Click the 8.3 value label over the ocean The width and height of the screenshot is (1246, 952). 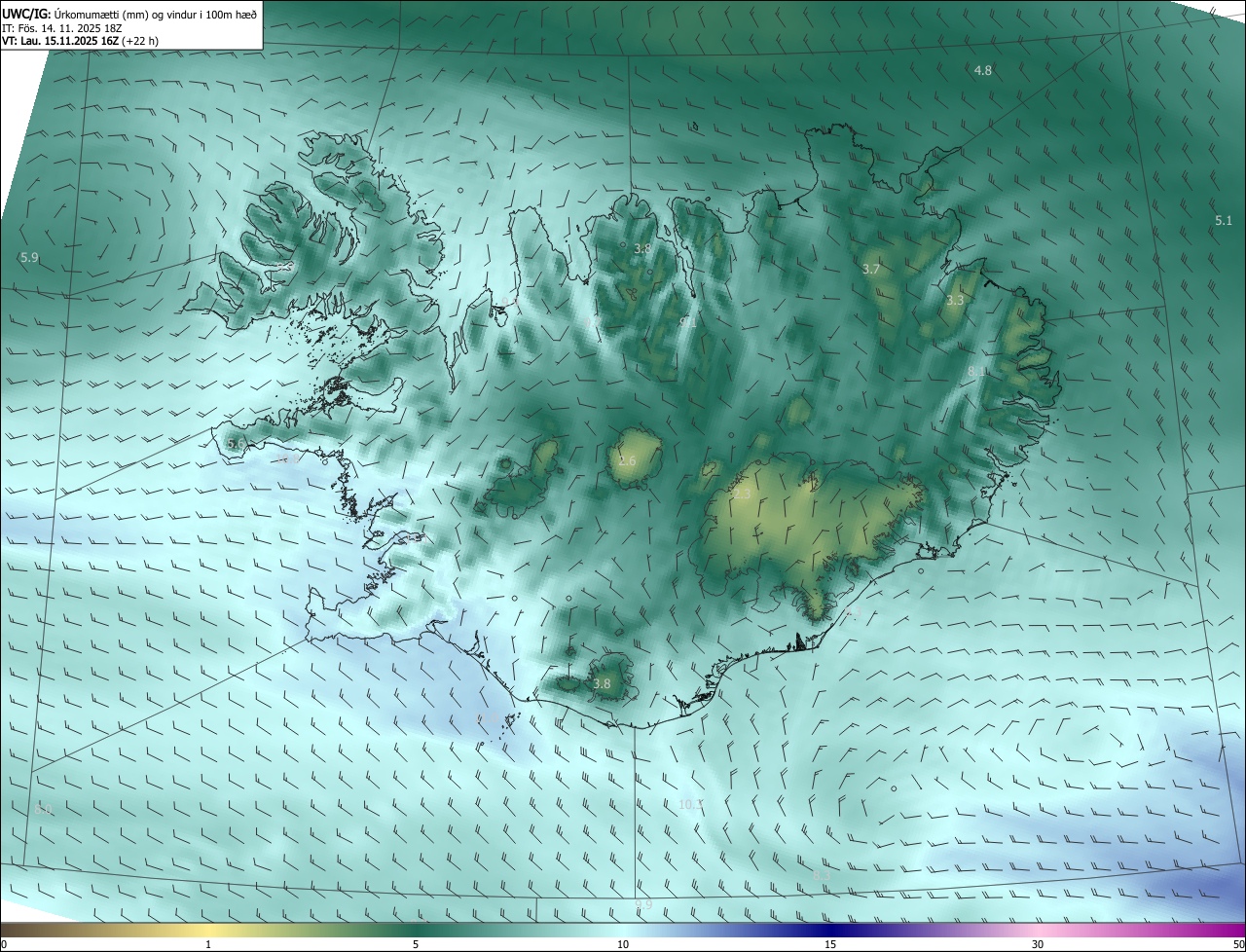coord(822,876)
